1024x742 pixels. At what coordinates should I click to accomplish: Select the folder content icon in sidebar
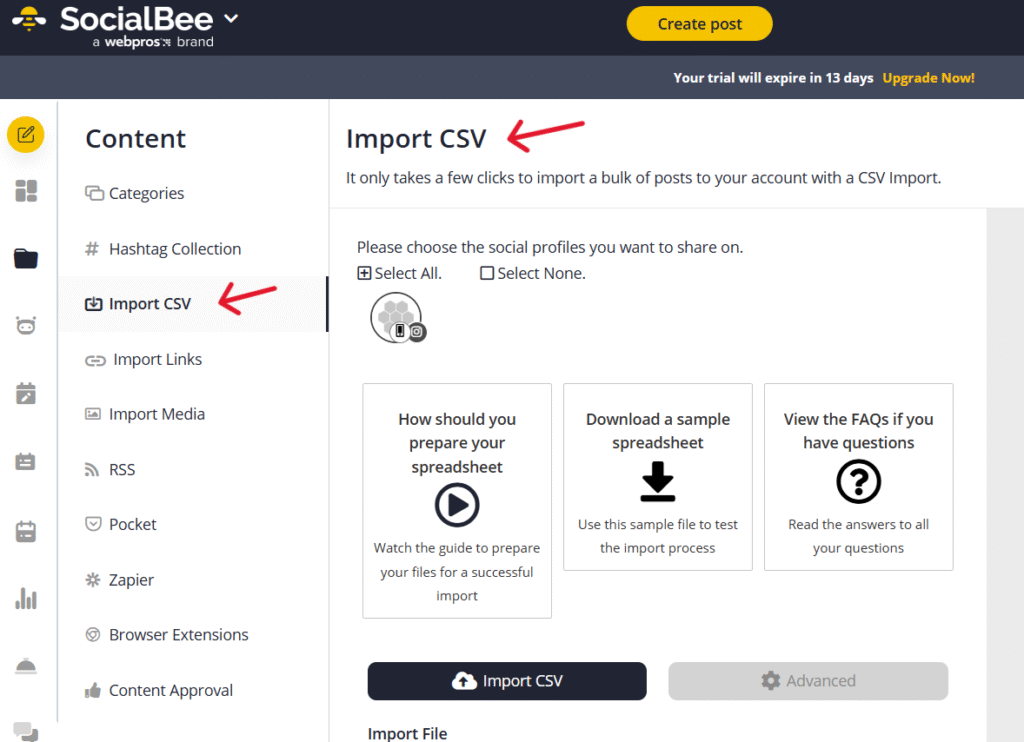click(x=26, y=259)
